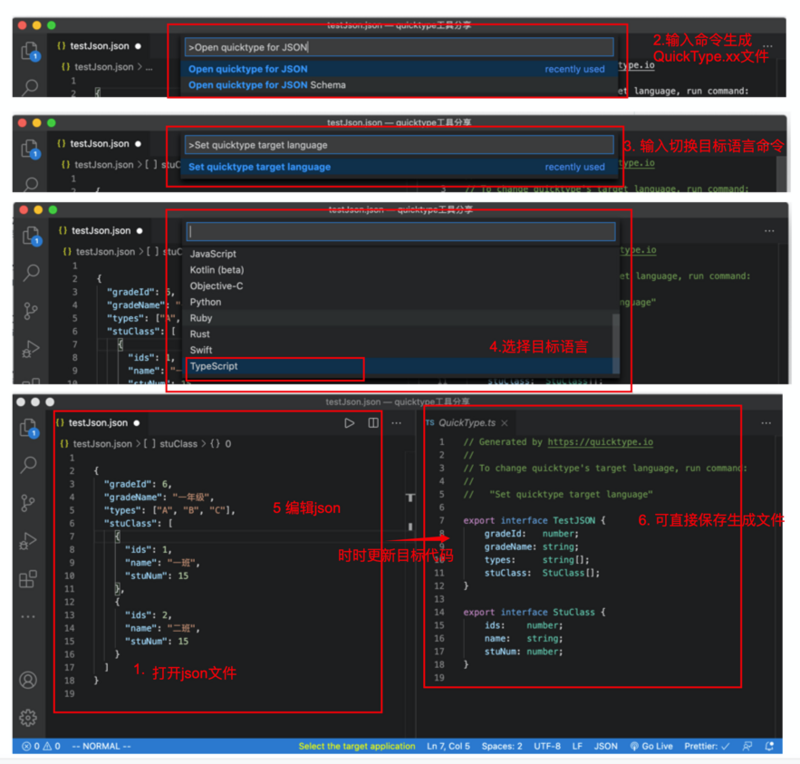The height and width of the screenshot is (764, 800).
Task: Split the testJson.json editor
Action: [x=373, y=423]
